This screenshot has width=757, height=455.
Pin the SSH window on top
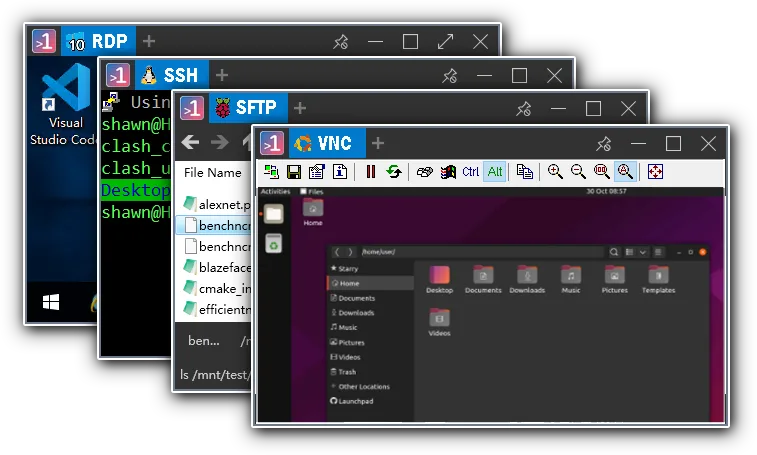tap(450, 75)
